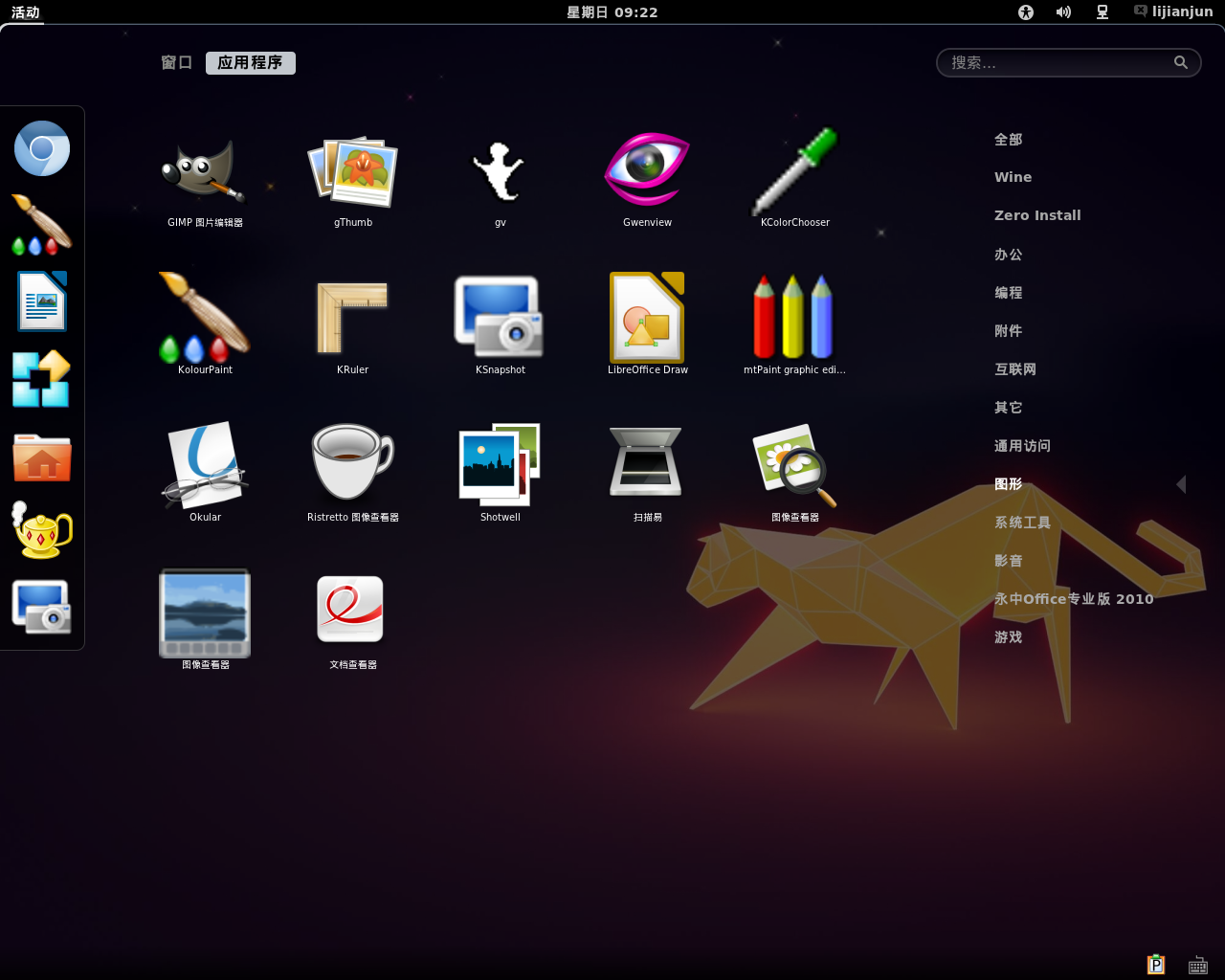This screenshot has width=1225, height=980.
Task: Launch mtPaint graphic editor pencils icon
Action: 794,323
